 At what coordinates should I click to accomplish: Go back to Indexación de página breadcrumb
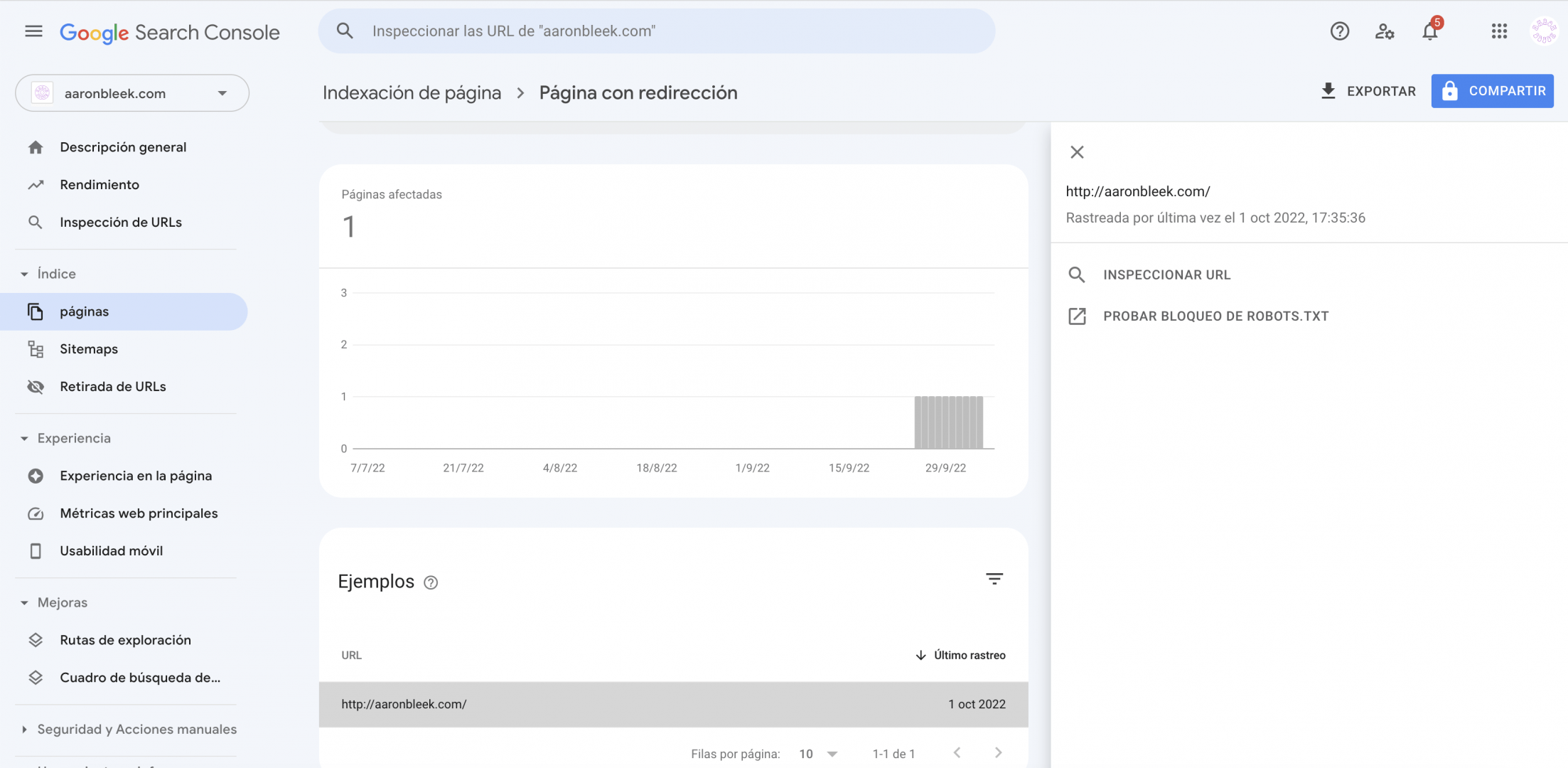pyautogui.click(x=412, y=92)
